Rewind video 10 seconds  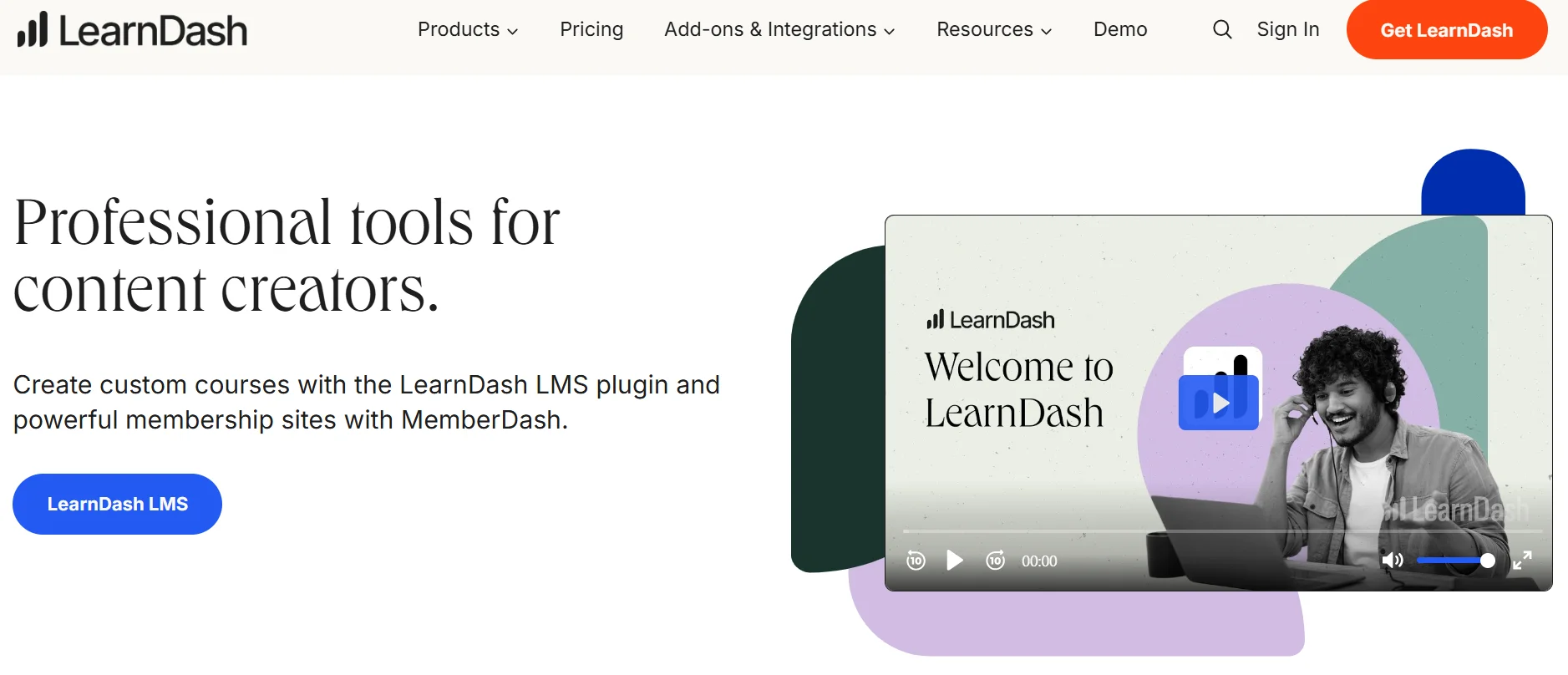point(916,561)
